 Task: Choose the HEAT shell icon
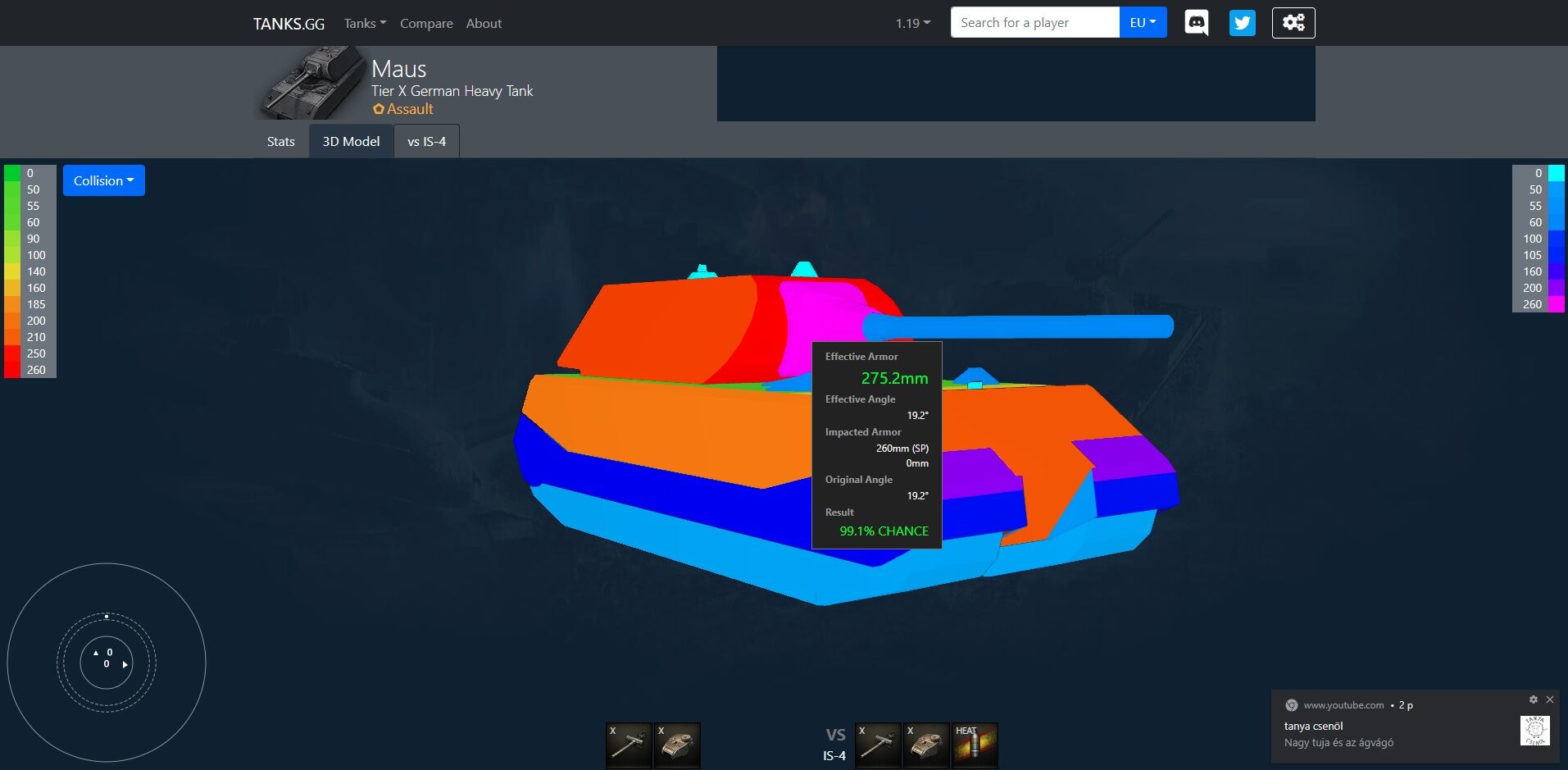click(x=975, y=745)
